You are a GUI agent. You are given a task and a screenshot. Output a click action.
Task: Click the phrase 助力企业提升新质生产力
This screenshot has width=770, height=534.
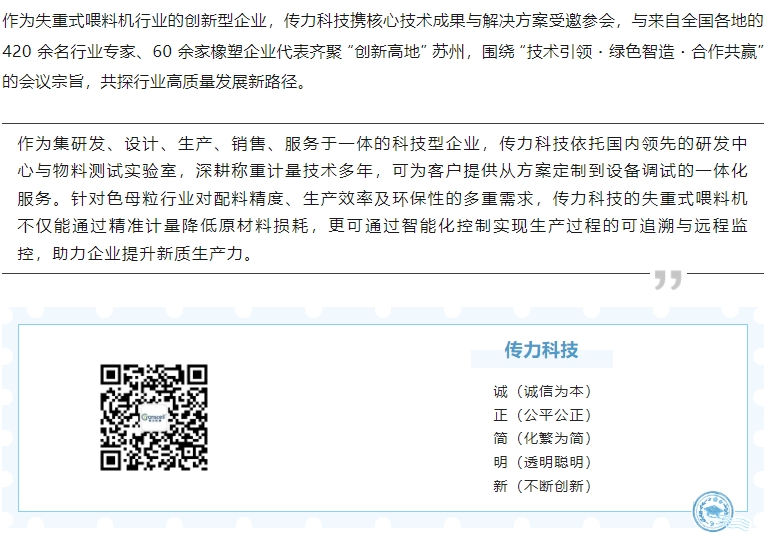[x=148, y=253]
